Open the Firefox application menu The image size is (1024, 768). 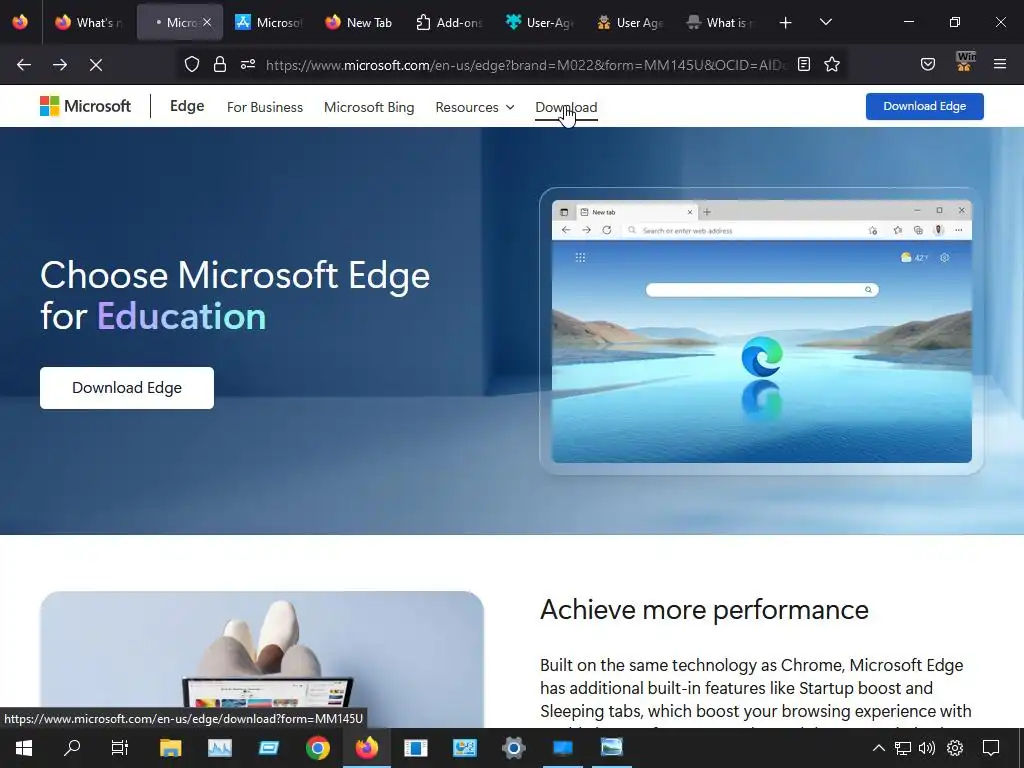(1000, 64)
